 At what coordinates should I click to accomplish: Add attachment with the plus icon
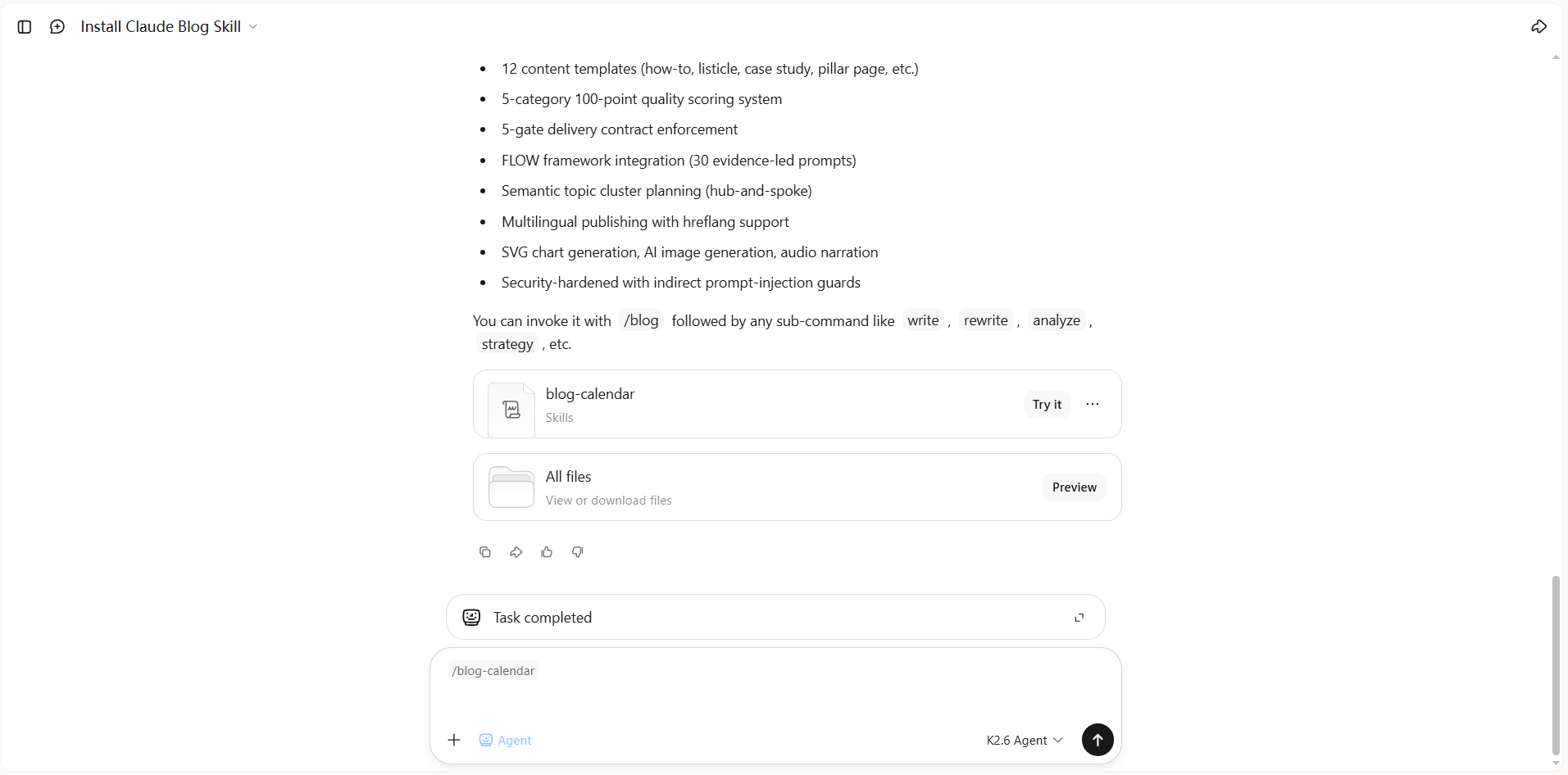[x=454, y=740]
